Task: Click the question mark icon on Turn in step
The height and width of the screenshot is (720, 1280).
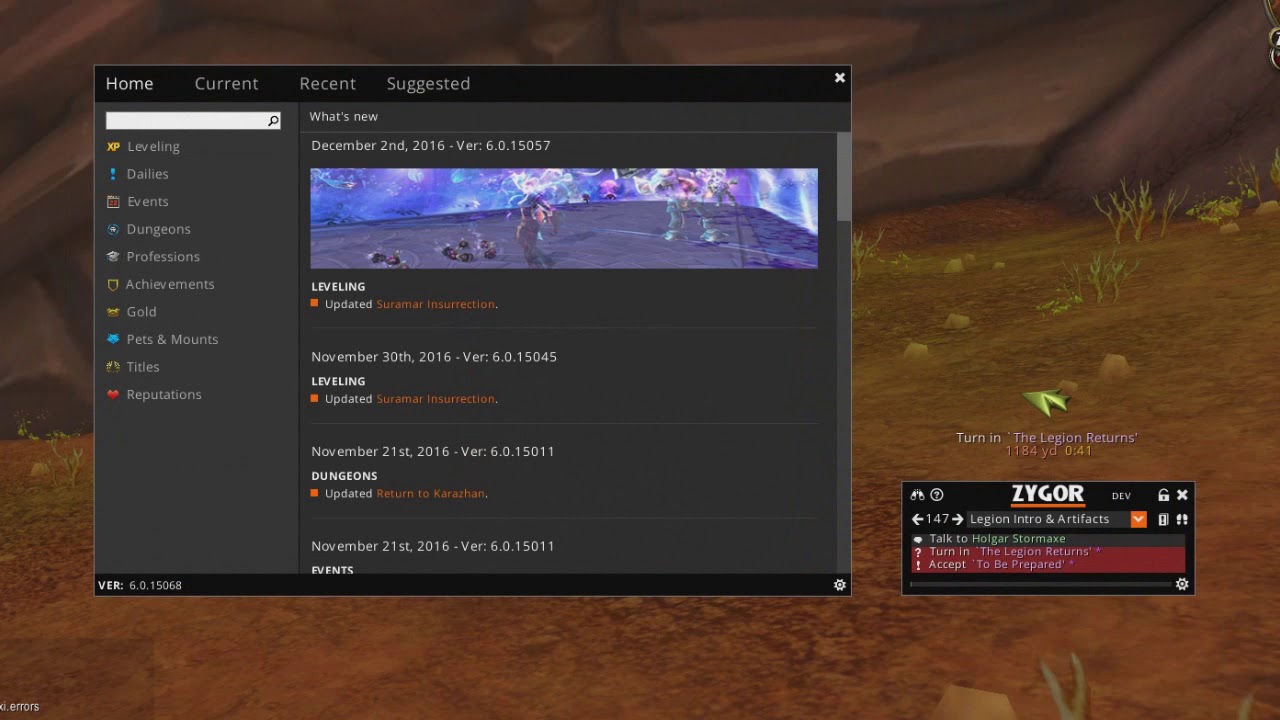Action: tap(918, 552)
